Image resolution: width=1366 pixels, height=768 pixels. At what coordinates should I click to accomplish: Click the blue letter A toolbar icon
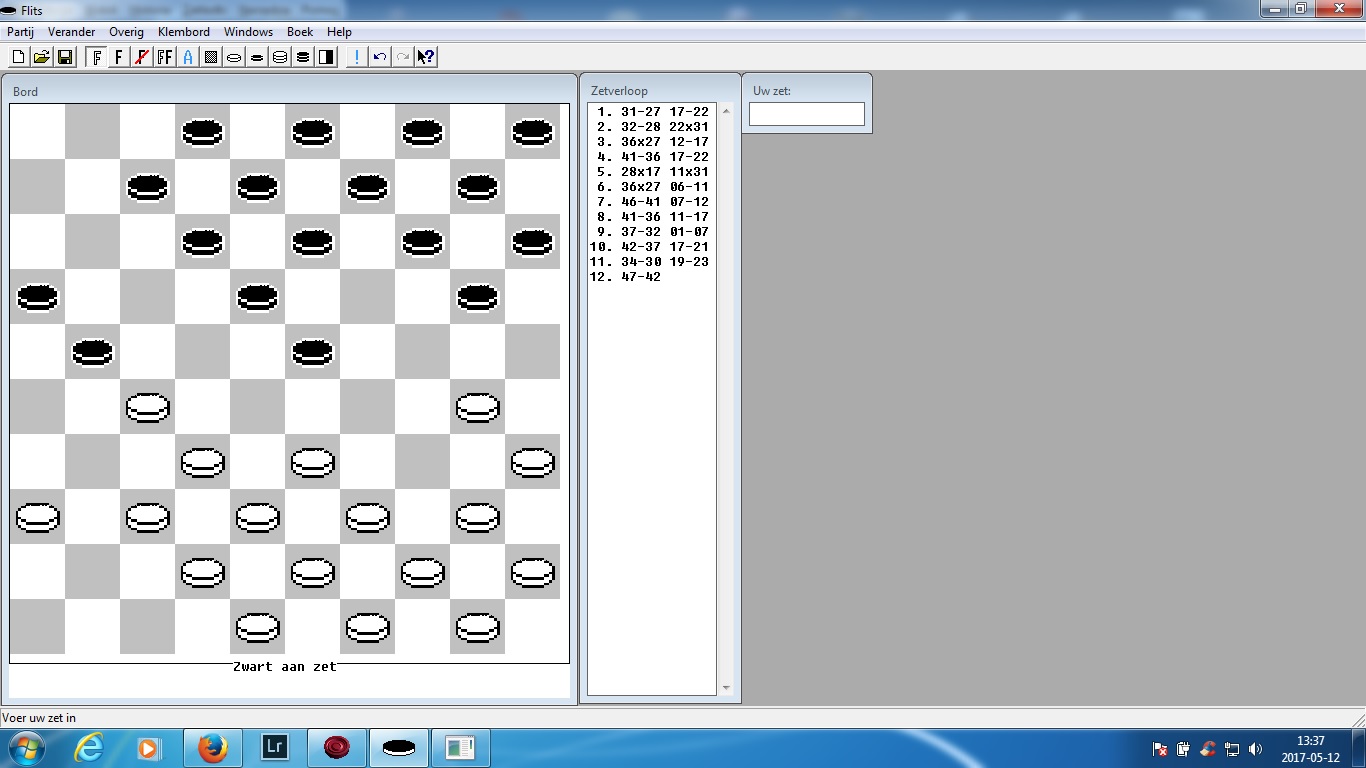point(187,57)
